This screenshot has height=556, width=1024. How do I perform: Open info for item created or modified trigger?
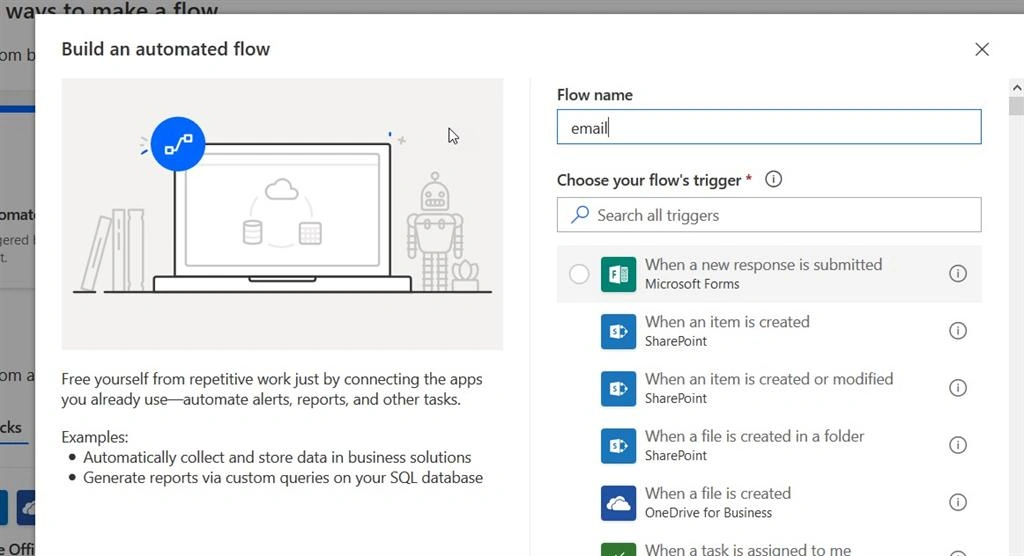pyautogui.click(x=957, y=388)
